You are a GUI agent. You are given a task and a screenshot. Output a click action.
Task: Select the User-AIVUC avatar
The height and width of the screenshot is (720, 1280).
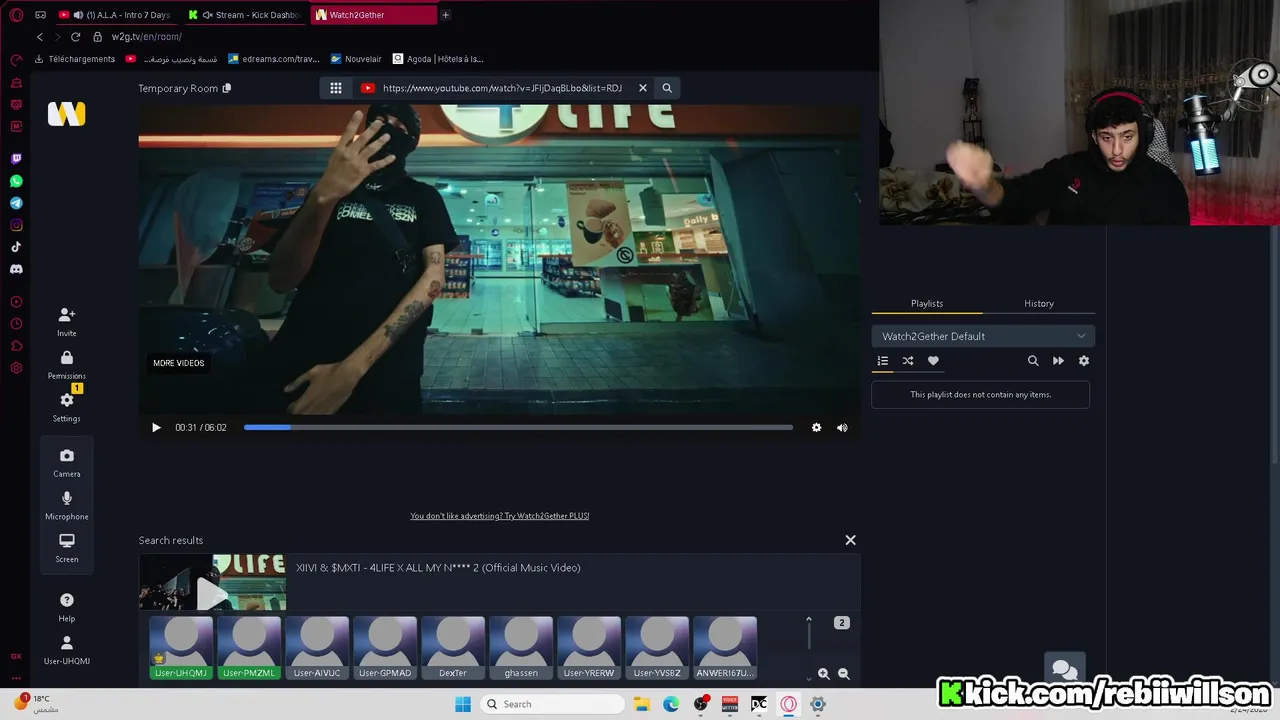(x=317, y=648)
